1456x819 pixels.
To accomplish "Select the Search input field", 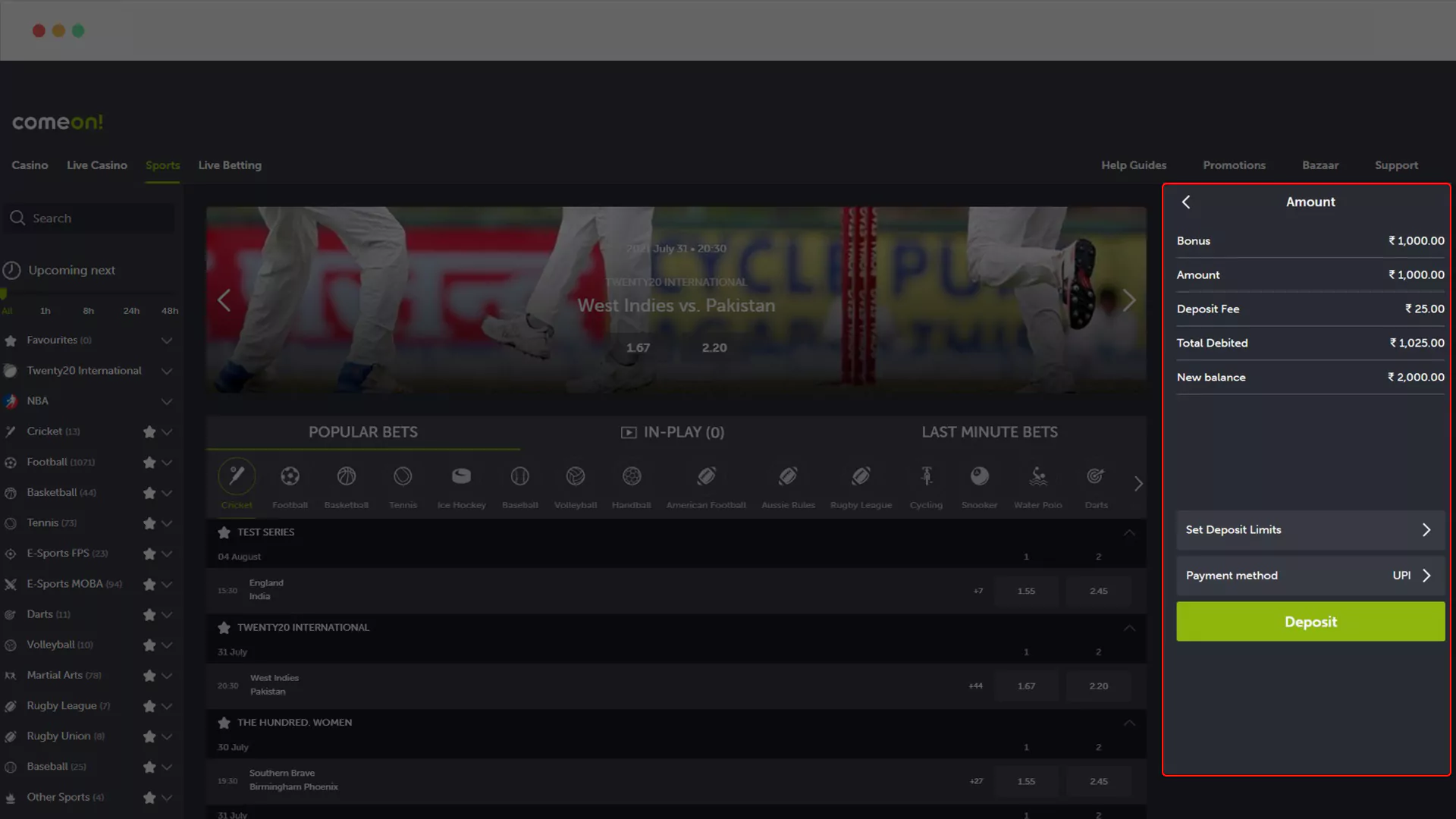I will coord(90,217).
